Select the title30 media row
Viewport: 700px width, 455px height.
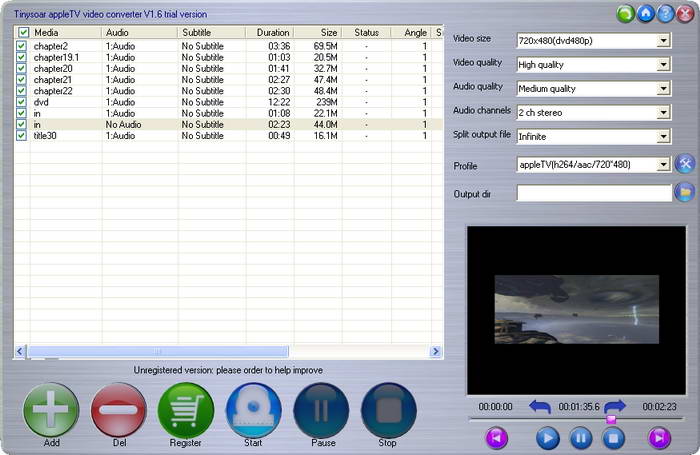pyautogui.click(x=229, y=135)
